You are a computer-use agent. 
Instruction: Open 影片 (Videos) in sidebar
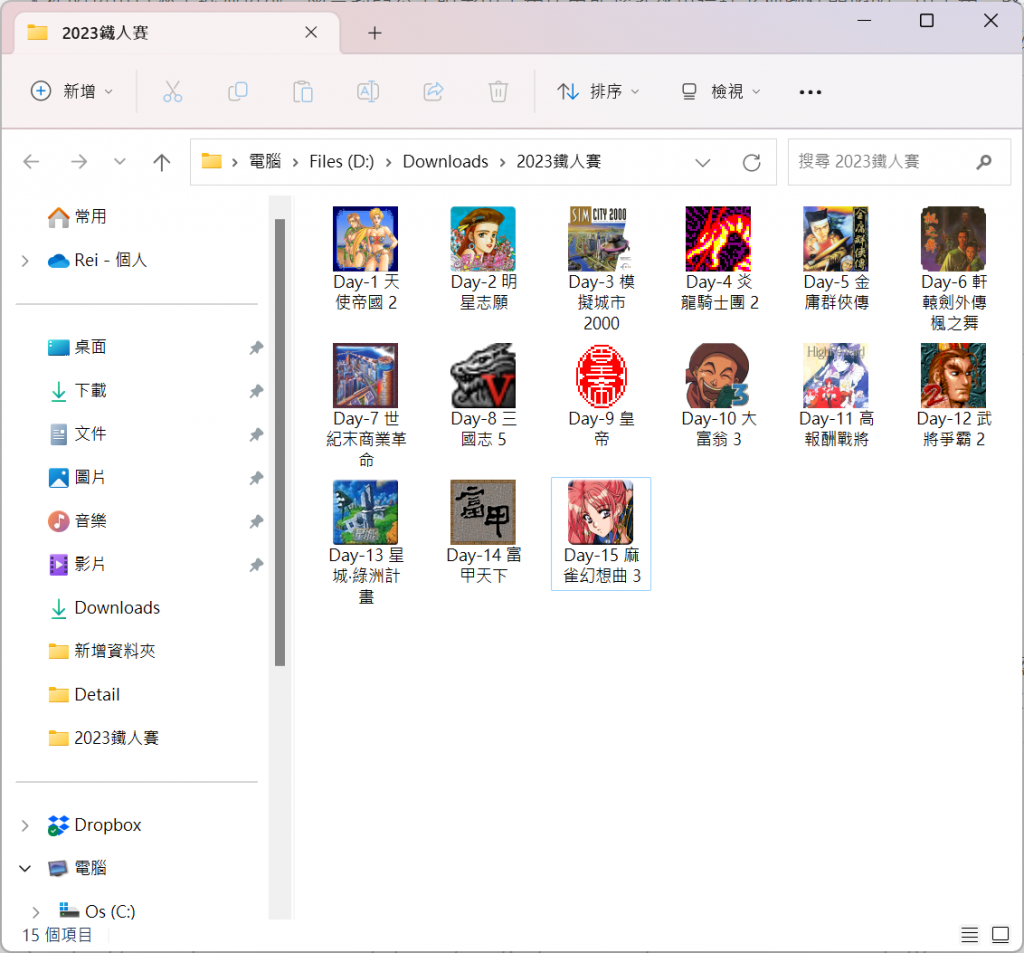coord(77,564)
